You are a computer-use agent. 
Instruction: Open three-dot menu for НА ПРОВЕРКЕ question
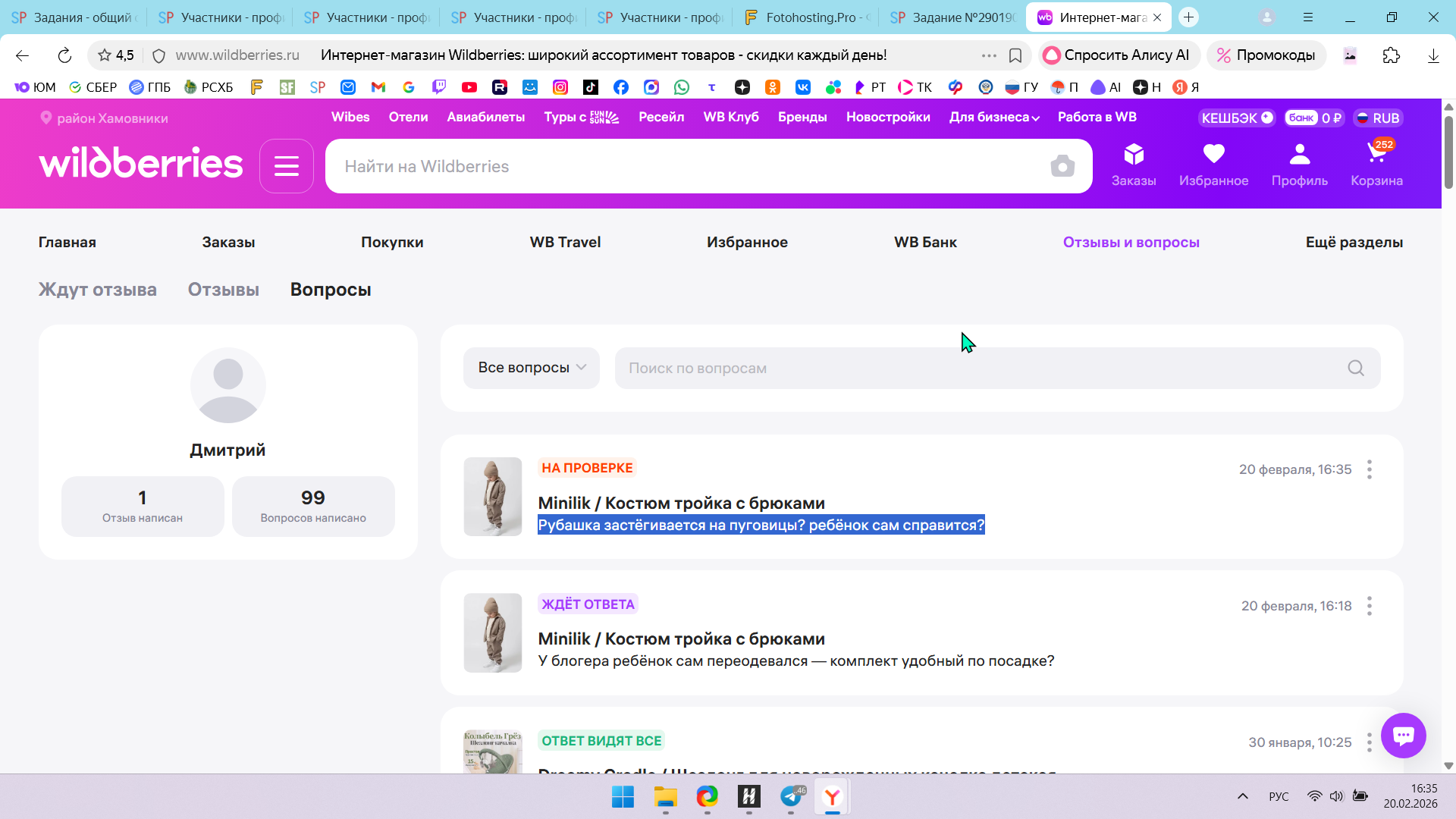pyautogui.click(x=1369, y=469)
